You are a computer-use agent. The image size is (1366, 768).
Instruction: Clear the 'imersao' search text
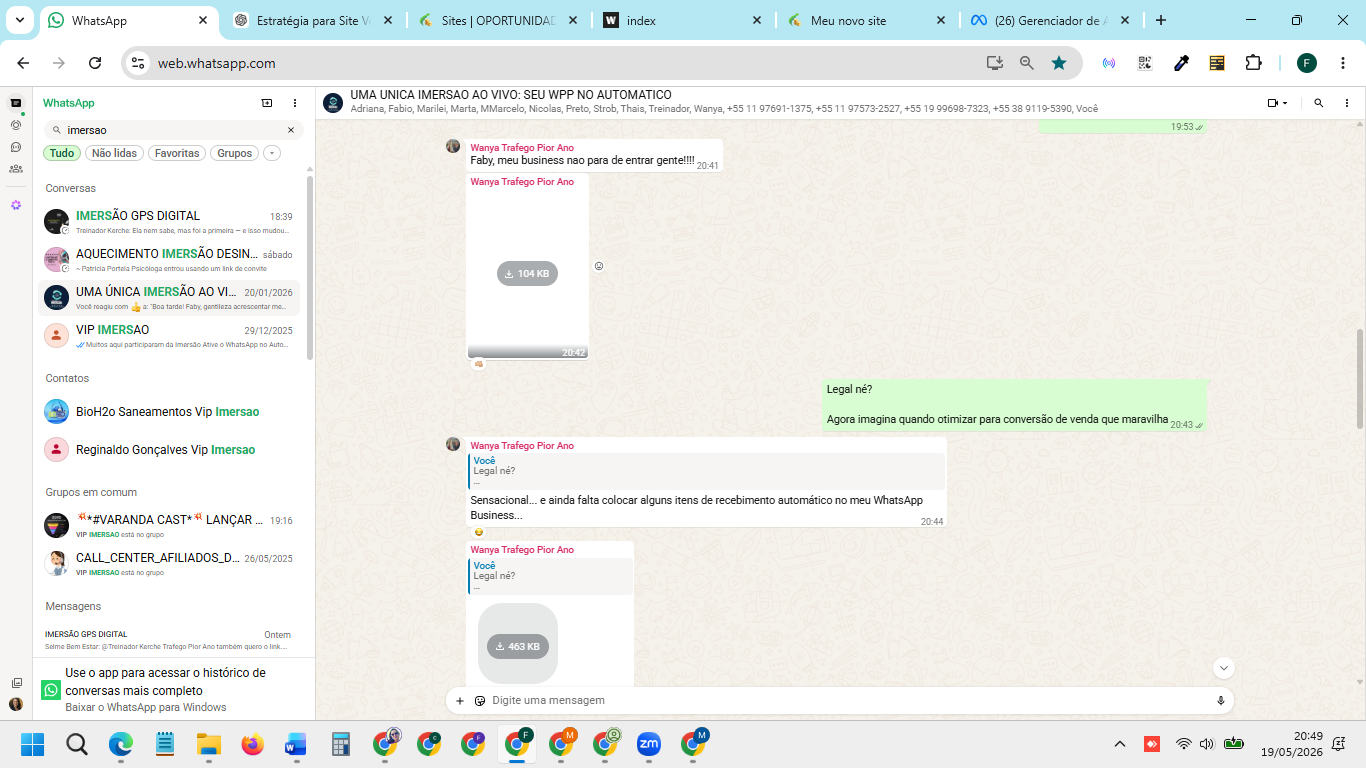point(291,130)
